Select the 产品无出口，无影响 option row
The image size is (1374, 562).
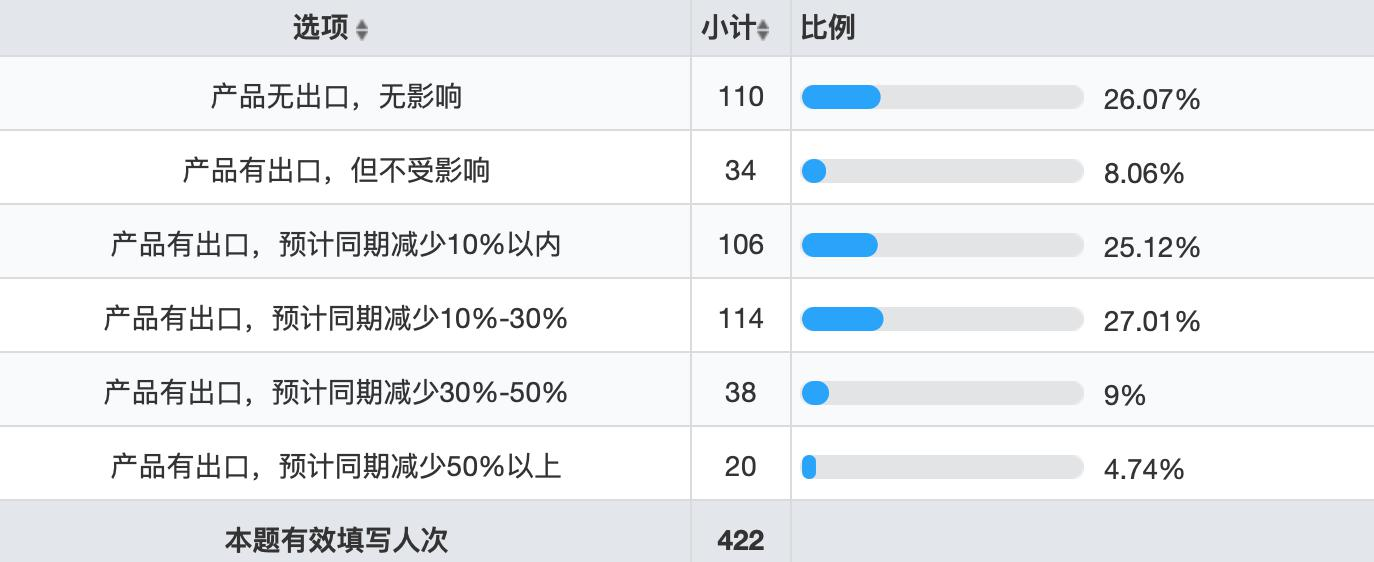coord(336,97)
